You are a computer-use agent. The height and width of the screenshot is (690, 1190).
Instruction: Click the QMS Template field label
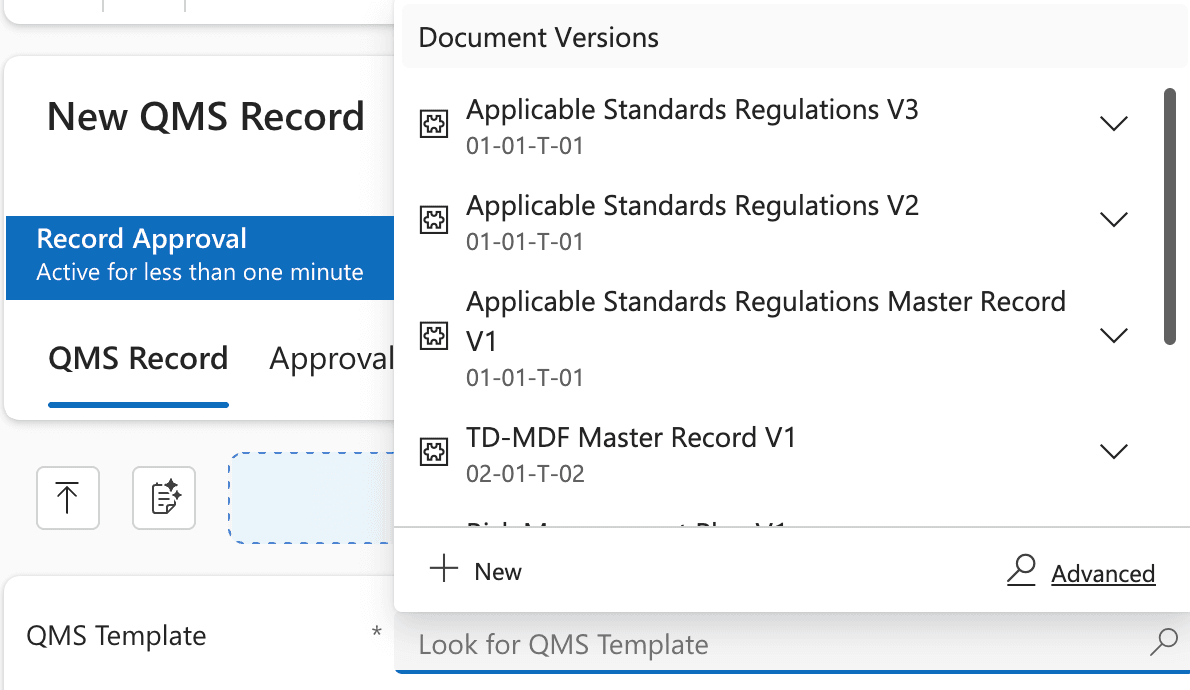pyautogui.click(x=116, y=635)
